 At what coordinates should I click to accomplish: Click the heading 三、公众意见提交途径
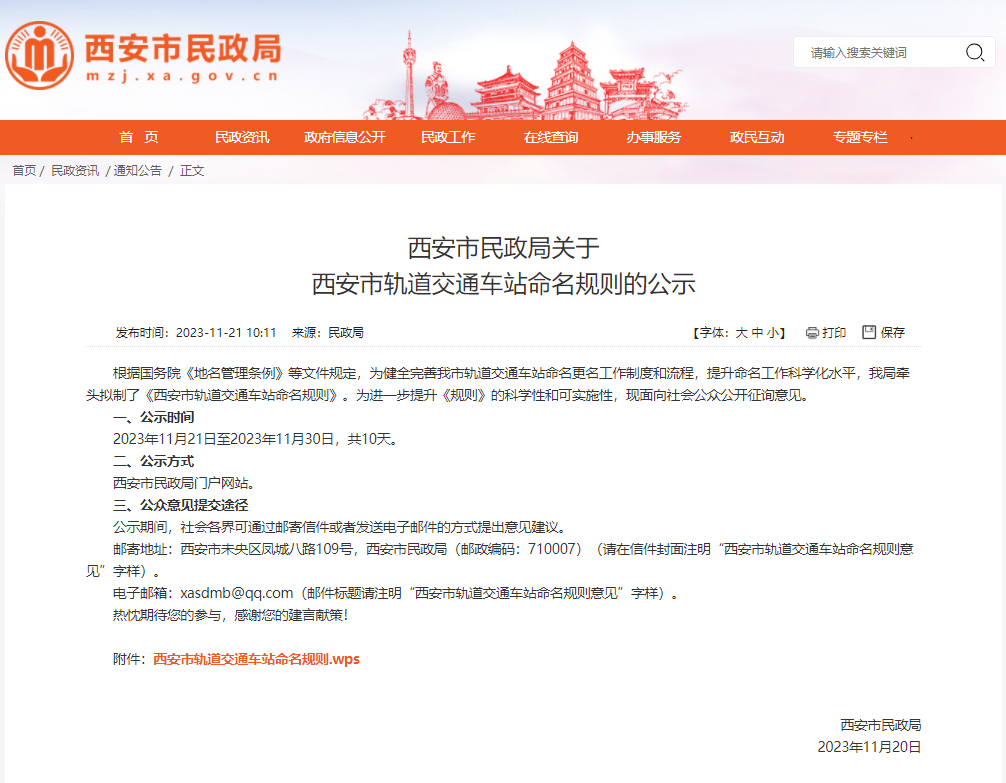point(180,505)
